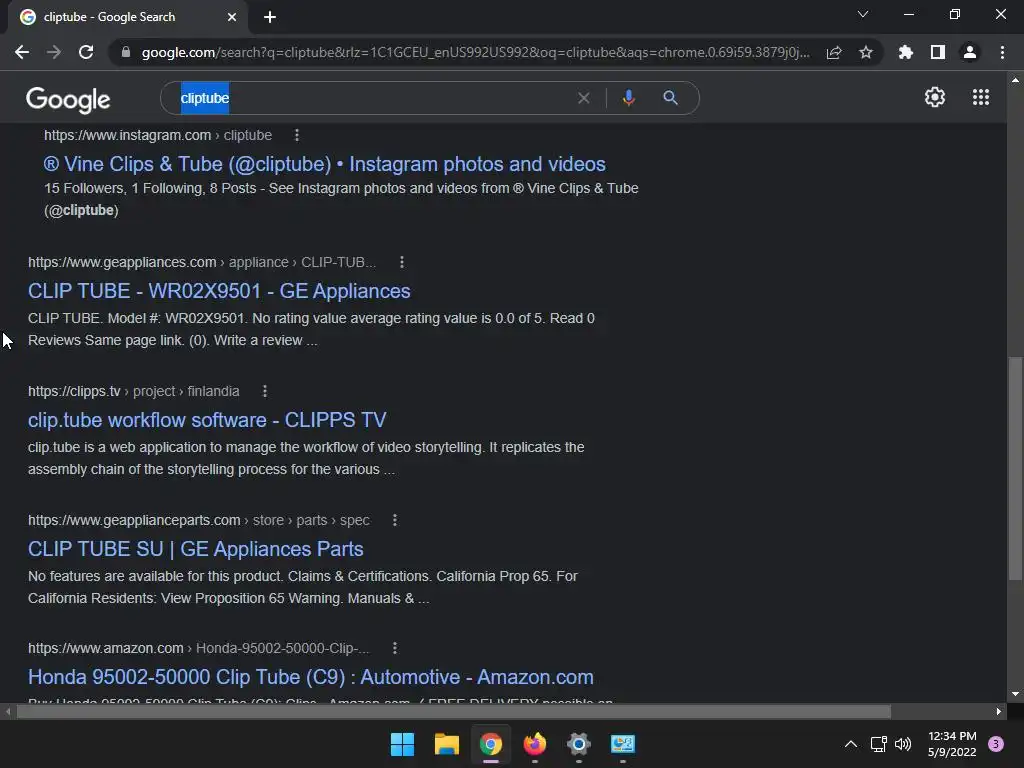Switch to Chrome on the taskbar
Screen dimensions: 1024x768
[x=490, y=744]
